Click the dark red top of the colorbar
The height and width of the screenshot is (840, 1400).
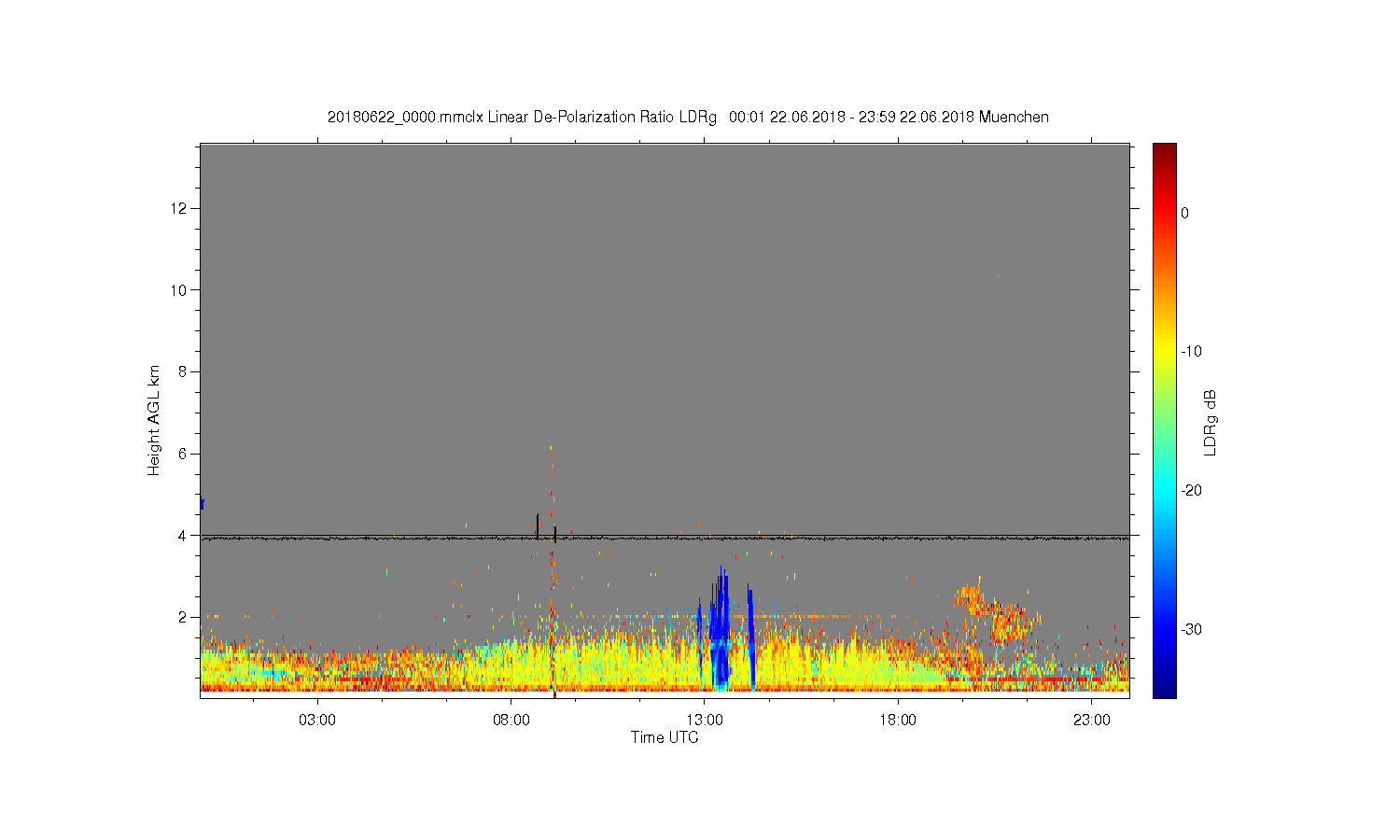tap(1165, 152)
